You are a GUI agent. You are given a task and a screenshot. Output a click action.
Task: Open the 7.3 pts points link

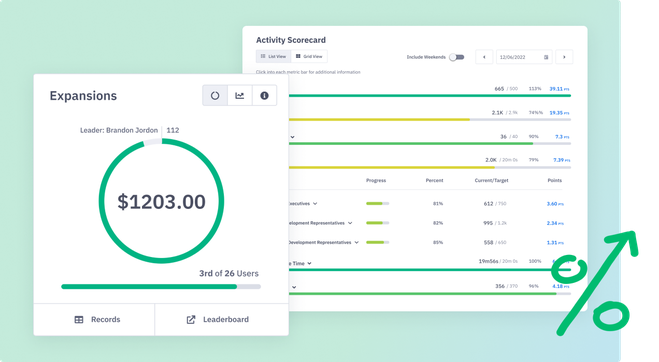coord(562,137)
